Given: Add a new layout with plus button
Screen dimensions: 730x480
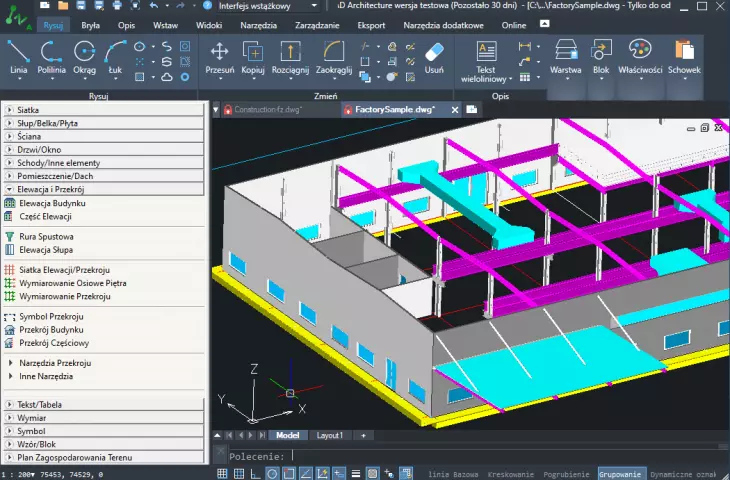Looking at the screenshot, I should (363, 435).
